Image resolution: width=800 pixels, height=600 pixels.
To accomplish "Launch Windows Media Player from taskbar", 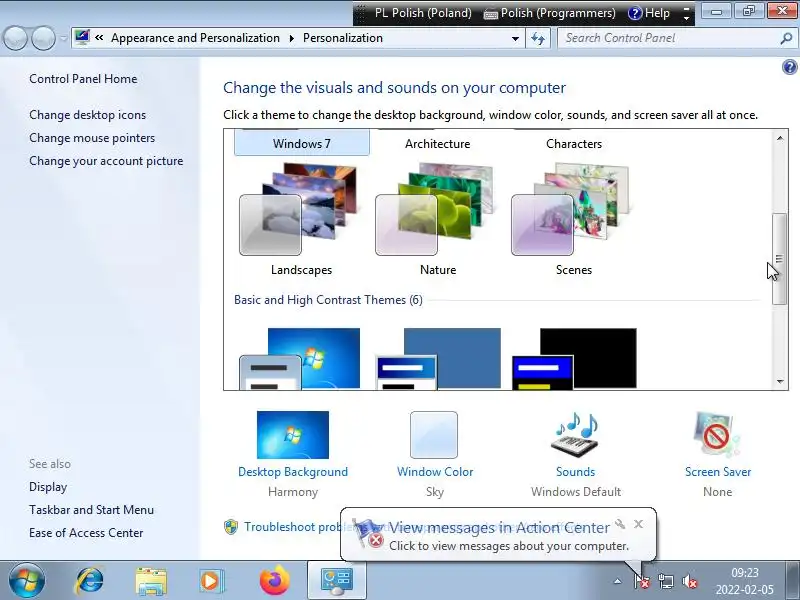I will click(x=211, y=581).
